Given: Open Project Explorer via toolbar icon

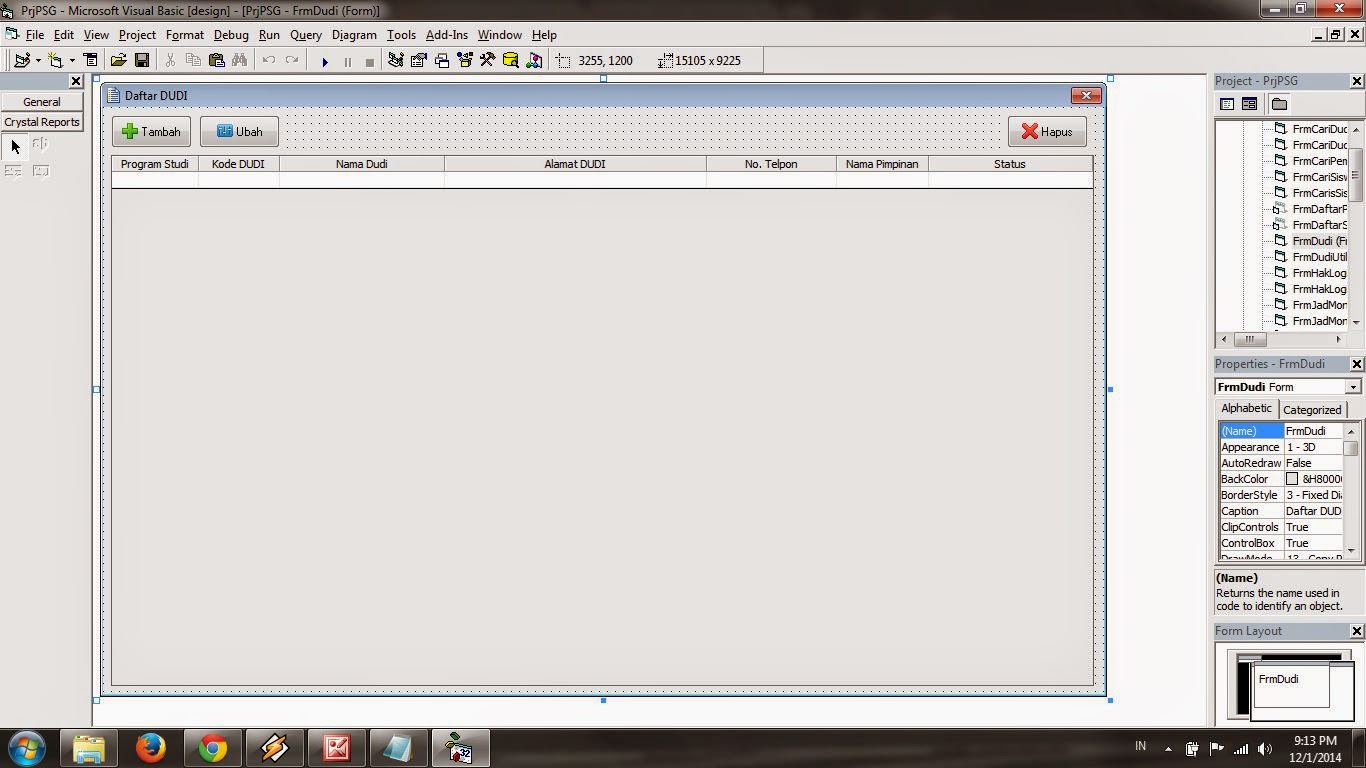Looking at the screenshot, I should pos(396,60).
